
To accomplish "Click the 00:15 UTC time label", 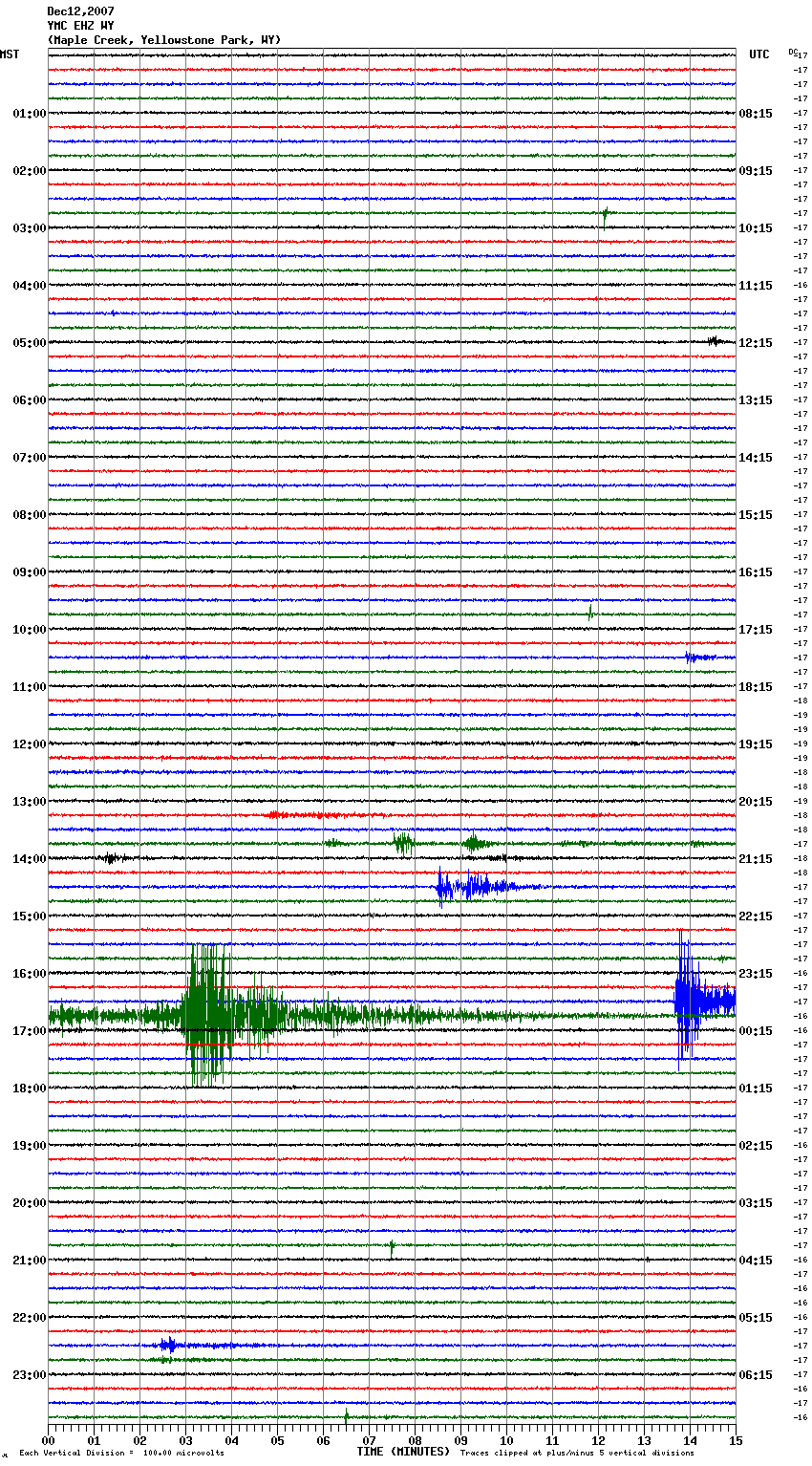I will tap(756, 1031).
